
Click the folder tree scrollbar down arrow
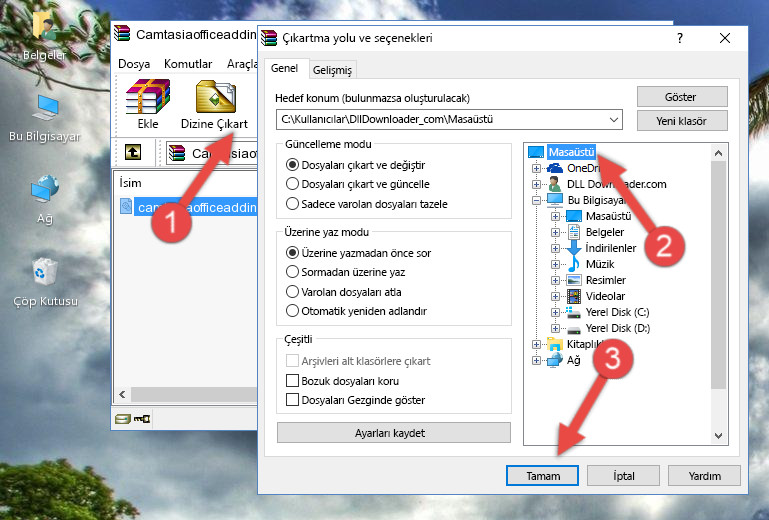(x=718, y=436)
